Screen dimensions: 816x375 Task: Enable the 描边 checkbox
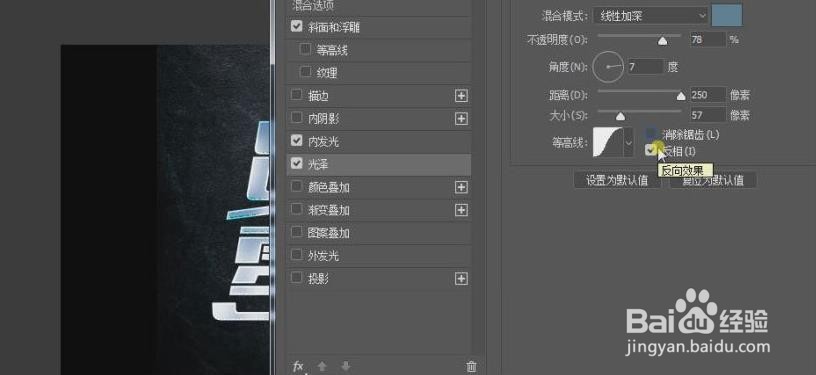tap(297, 95)
